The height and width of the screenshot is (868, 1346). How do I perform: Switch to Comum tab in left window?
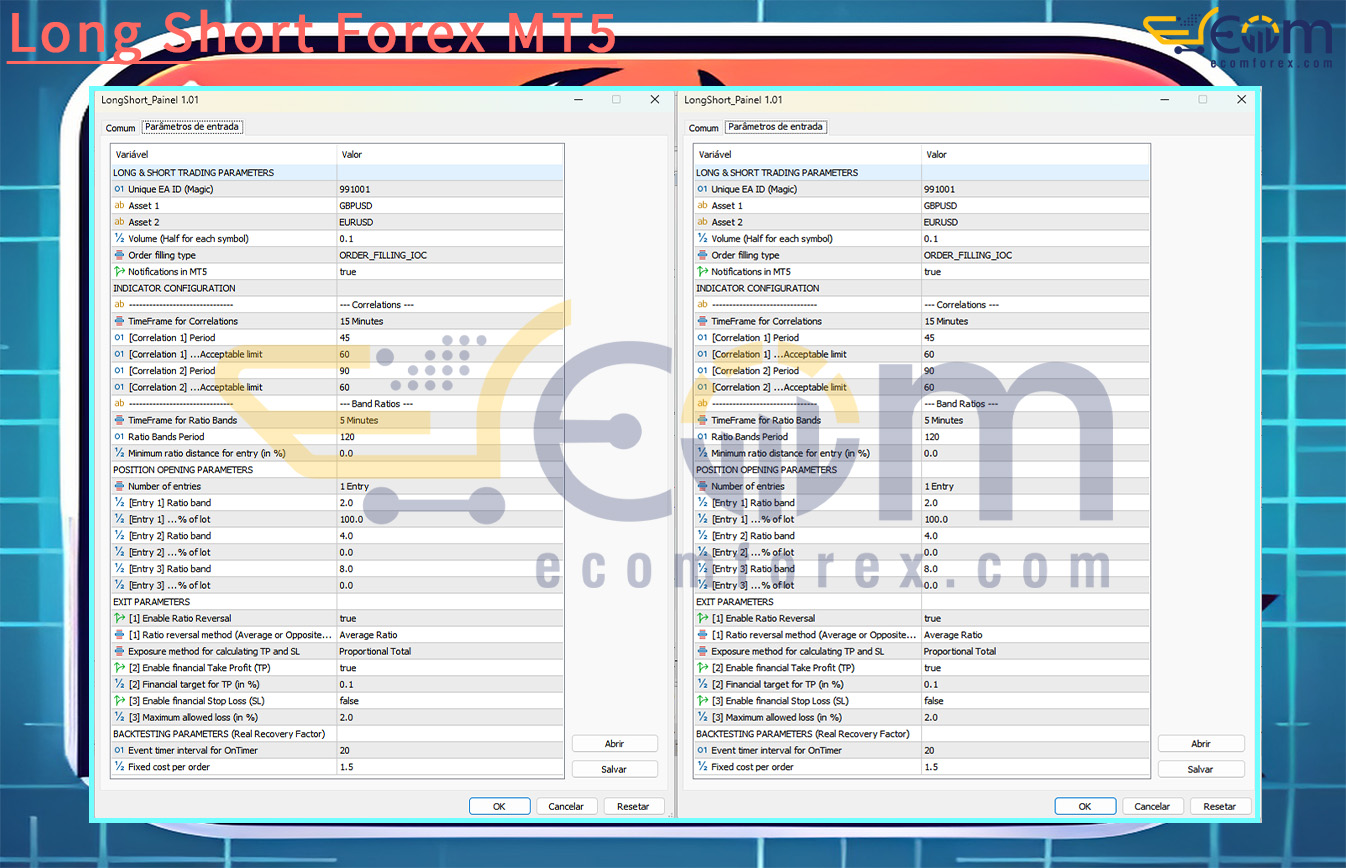120,128
